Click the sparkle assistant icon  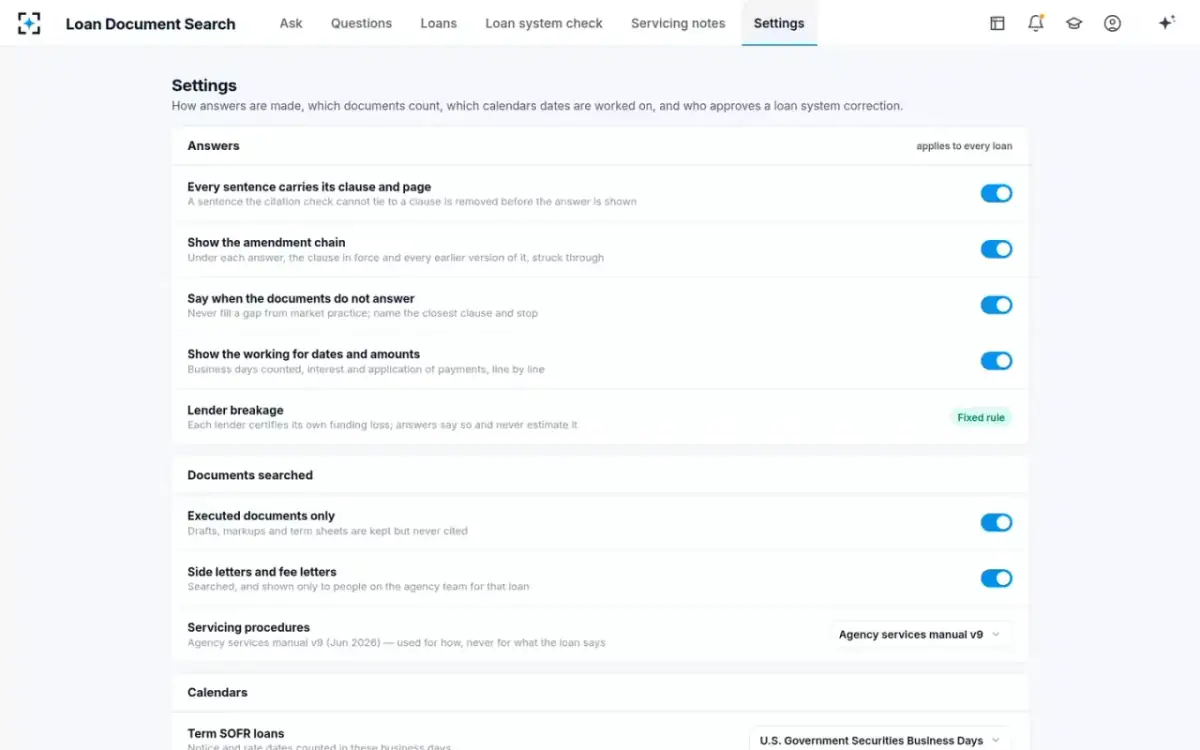click(x=1166, y=23)
